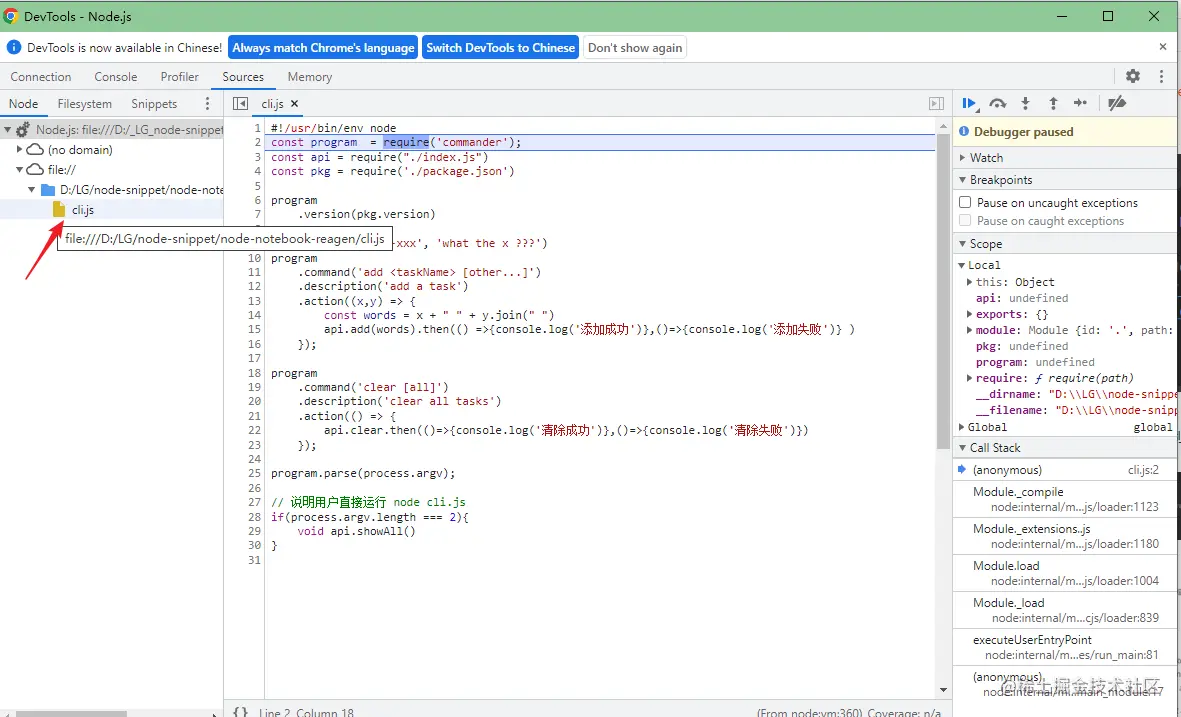The height and width of the screenshot is (717, 1181).
Task: Collapse the Local scope group
Action: pyautogui.click(x=962, y=265)
